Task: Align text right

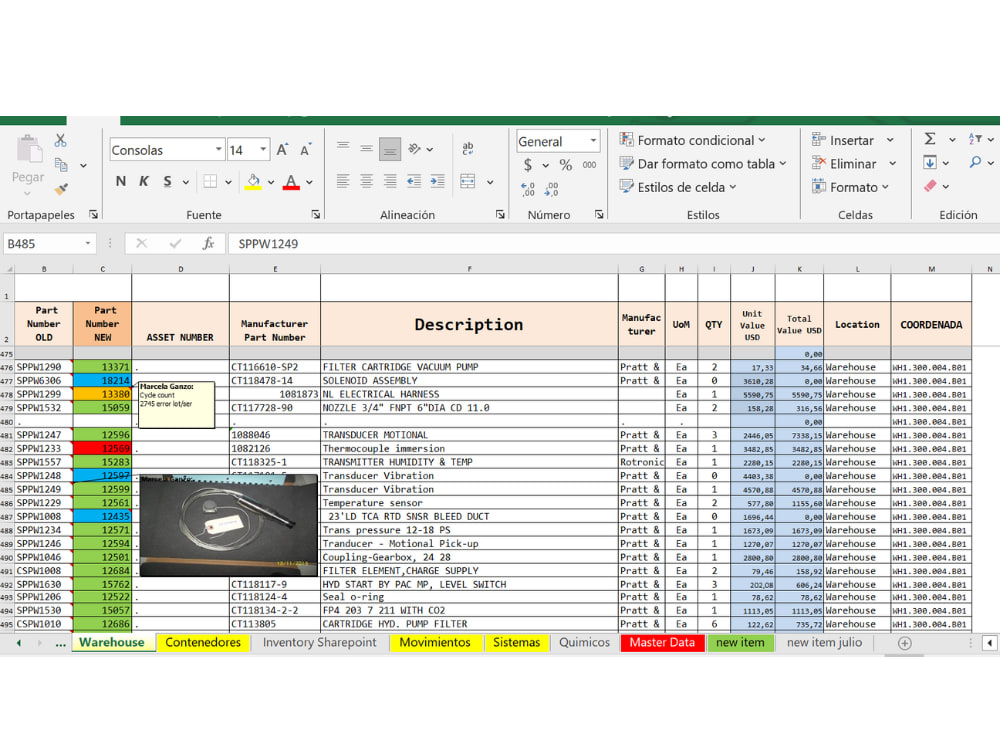Action: [x=390, y=181]
